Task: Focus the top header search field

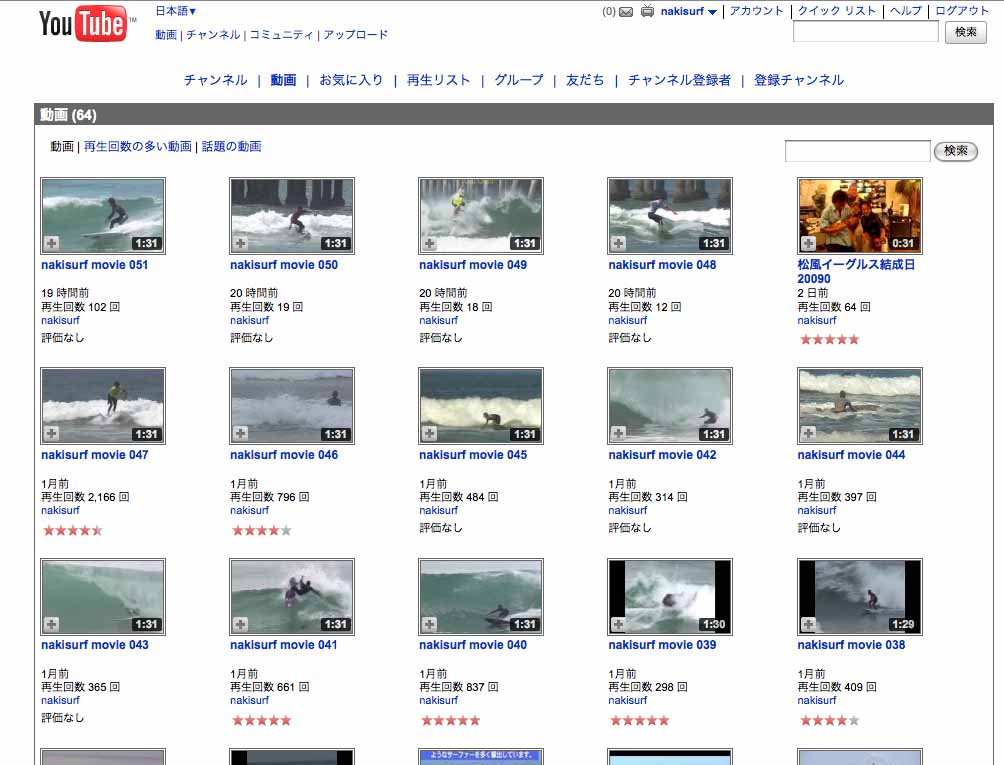Action: coord(866,31)
